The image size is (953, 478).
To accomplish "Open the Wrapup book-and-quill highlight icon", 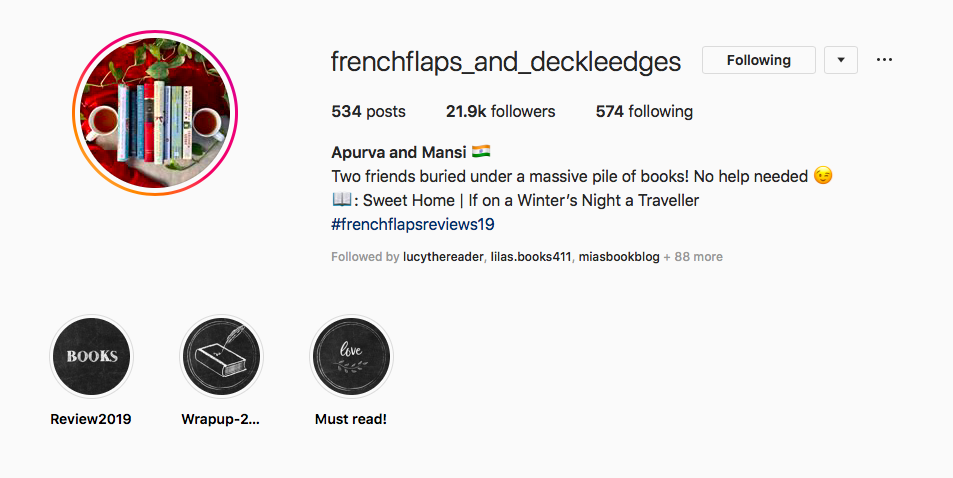I will click(x=221, y=356).
